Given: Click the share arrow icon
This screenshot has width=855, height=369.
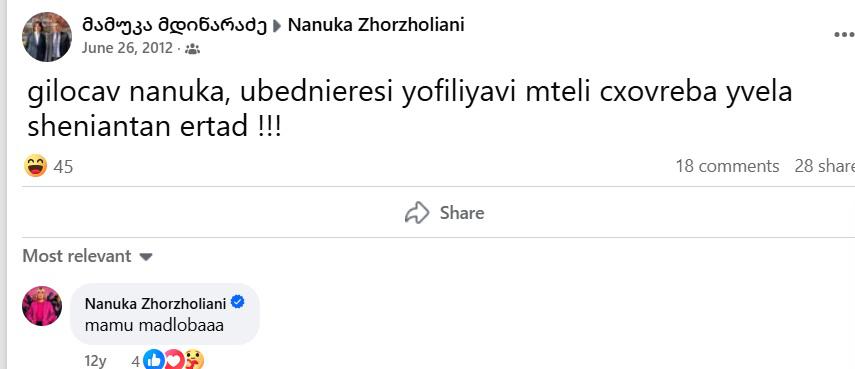Looking at the screenshot, I should (417, 213).
